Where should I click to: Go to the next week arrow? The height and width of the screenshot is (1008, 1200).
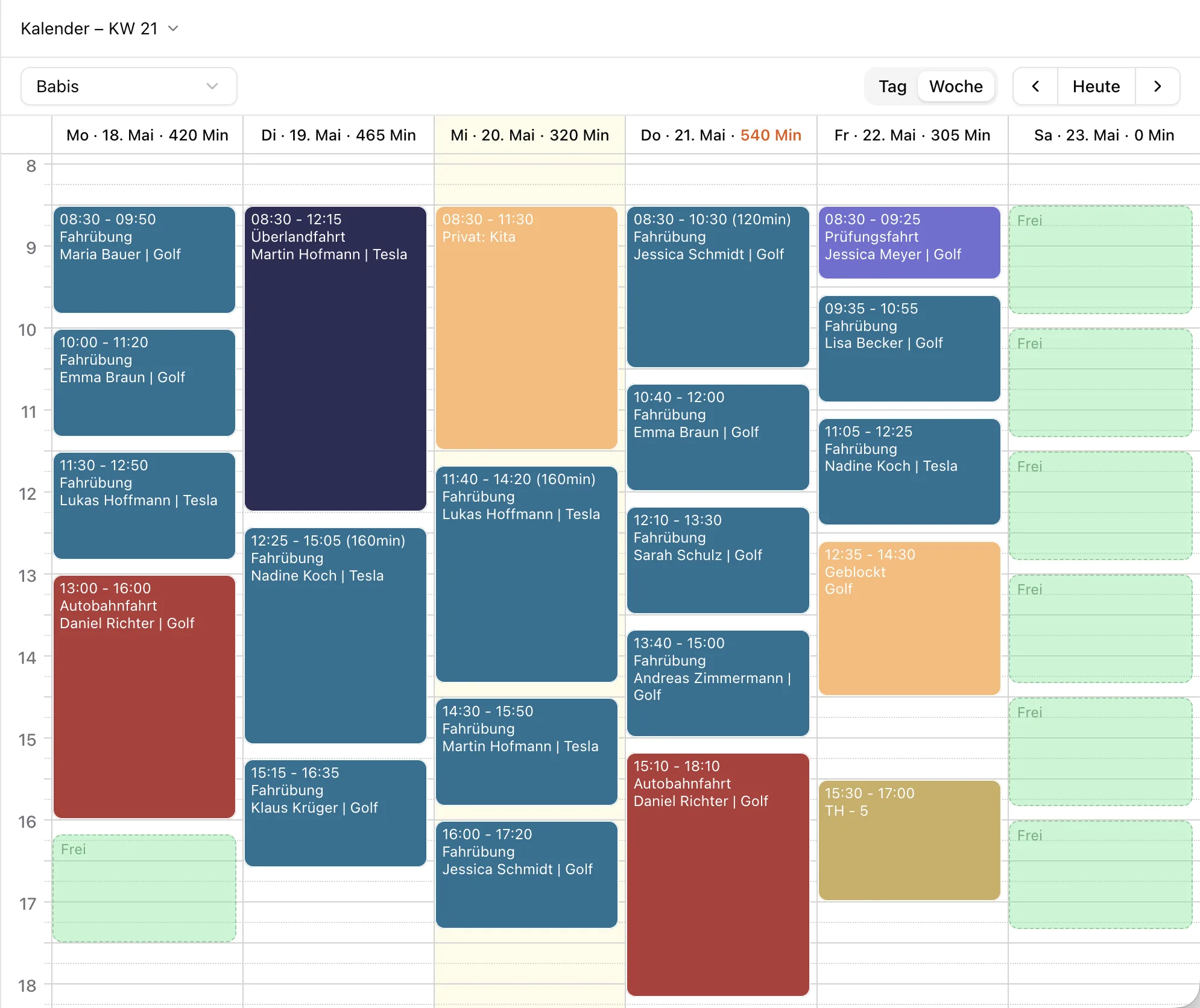pos(1157,86)
